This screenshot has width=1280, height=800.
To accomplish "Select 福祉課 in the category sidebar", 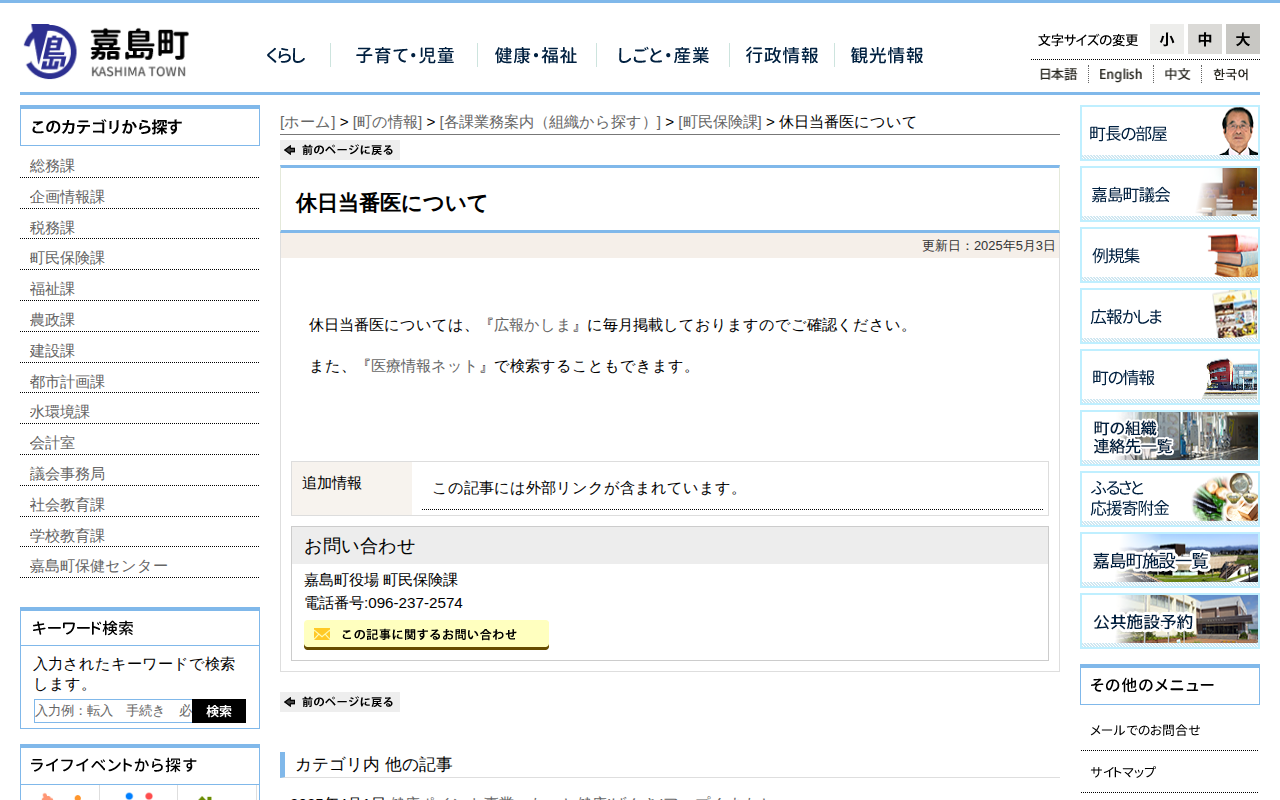I will [52, 289].
